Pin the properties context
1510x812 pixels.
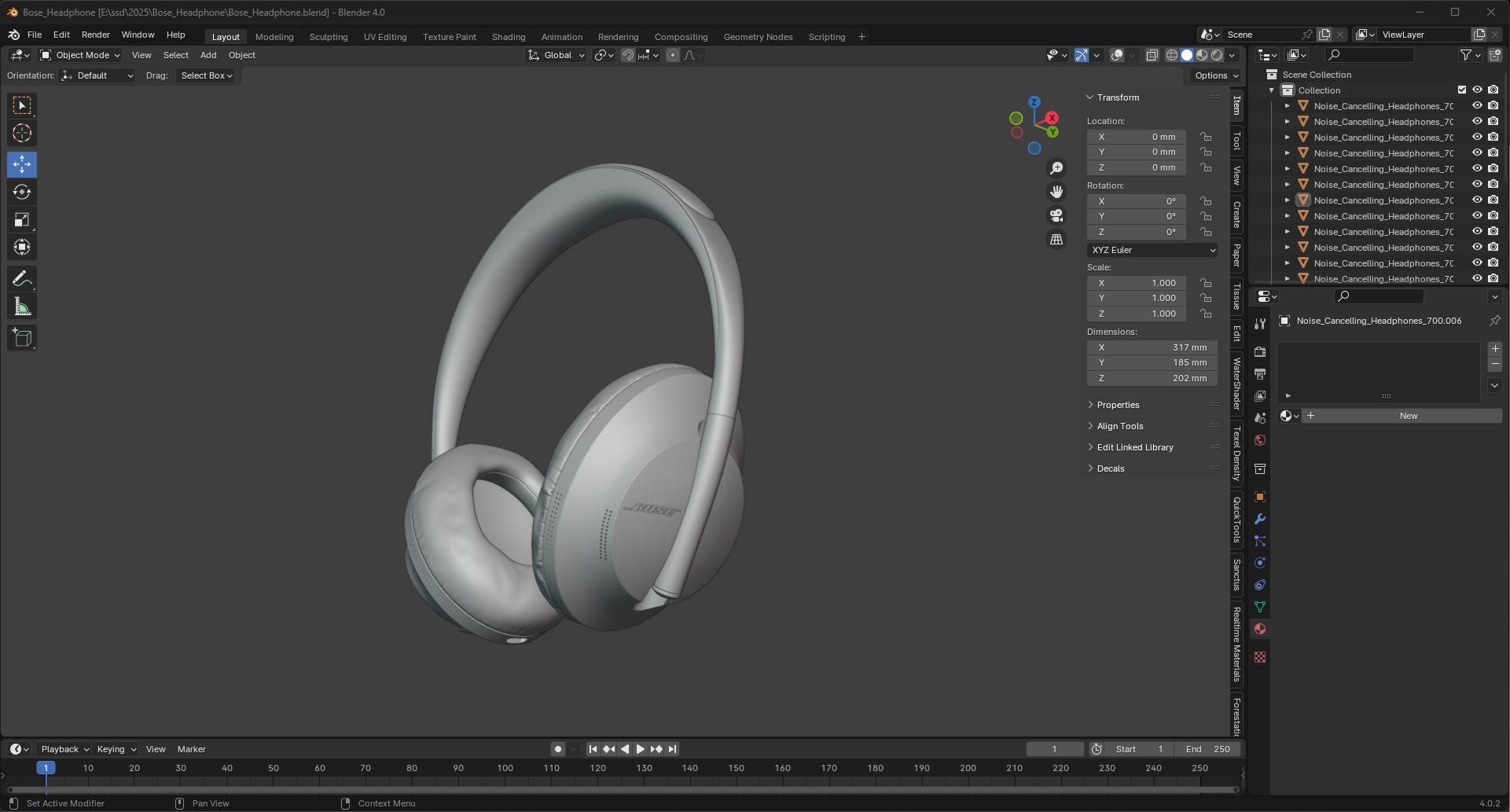(x=1494, y=321)
